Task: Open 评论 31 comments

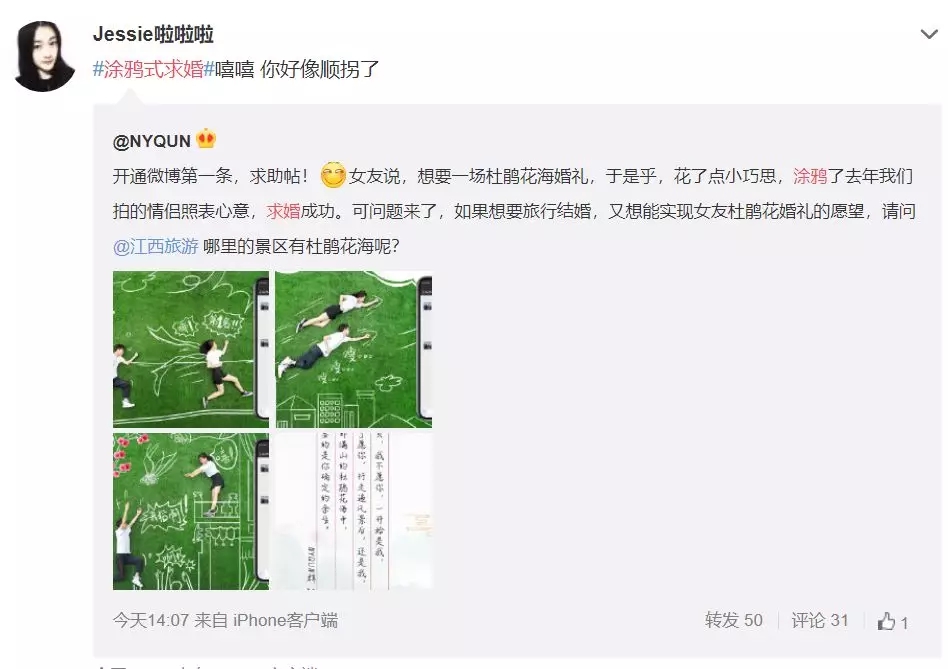Action: coord(820,620)
